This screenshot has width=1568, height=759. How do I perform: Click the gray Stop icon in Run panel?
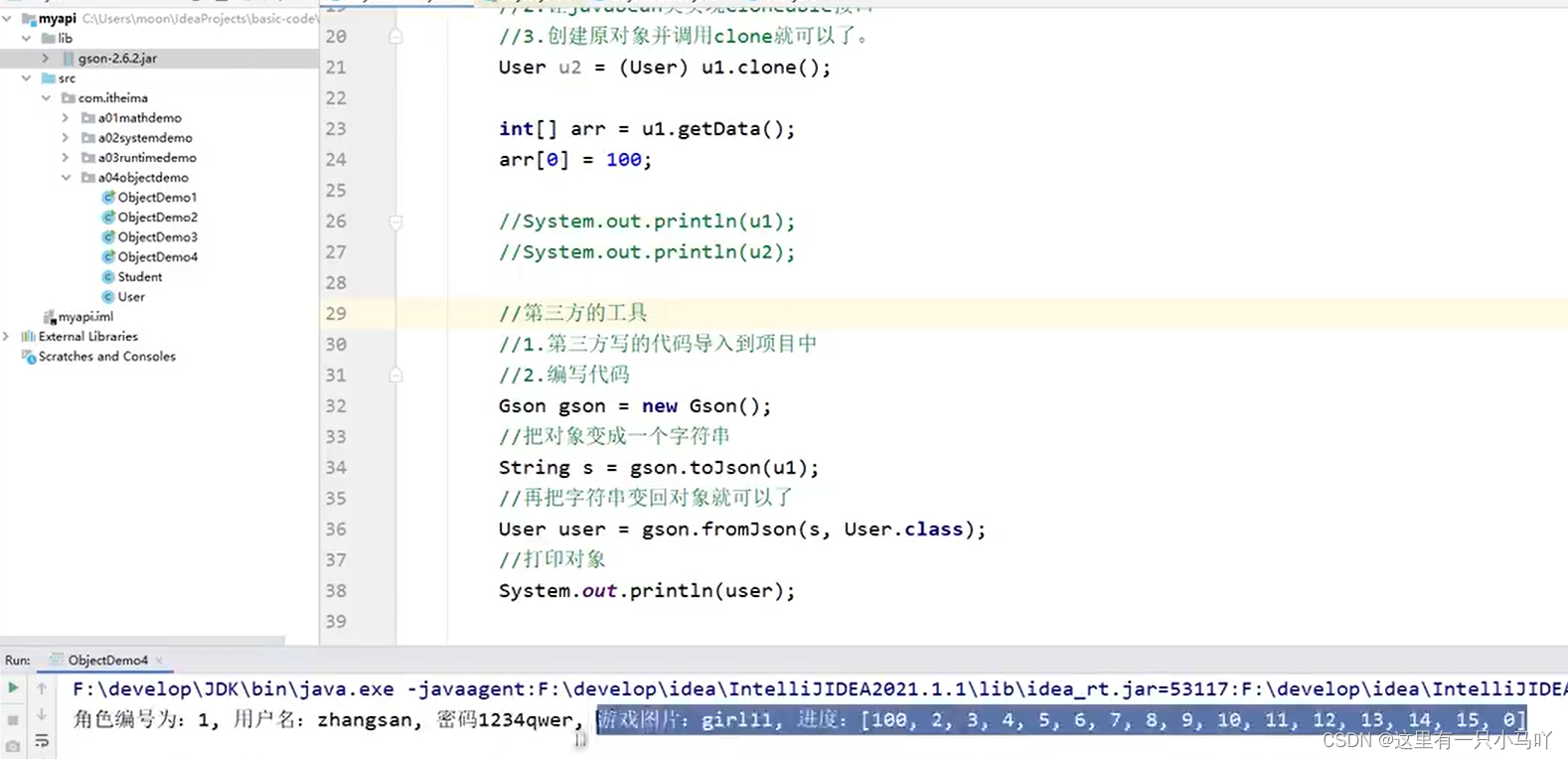pos(13,719)
